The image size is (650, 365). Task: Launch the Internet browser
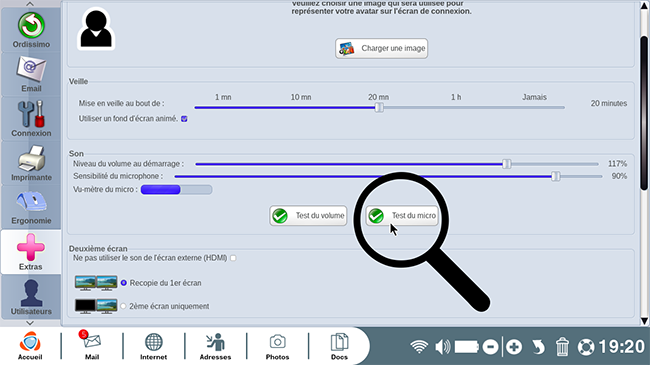[x=153, y=346]
